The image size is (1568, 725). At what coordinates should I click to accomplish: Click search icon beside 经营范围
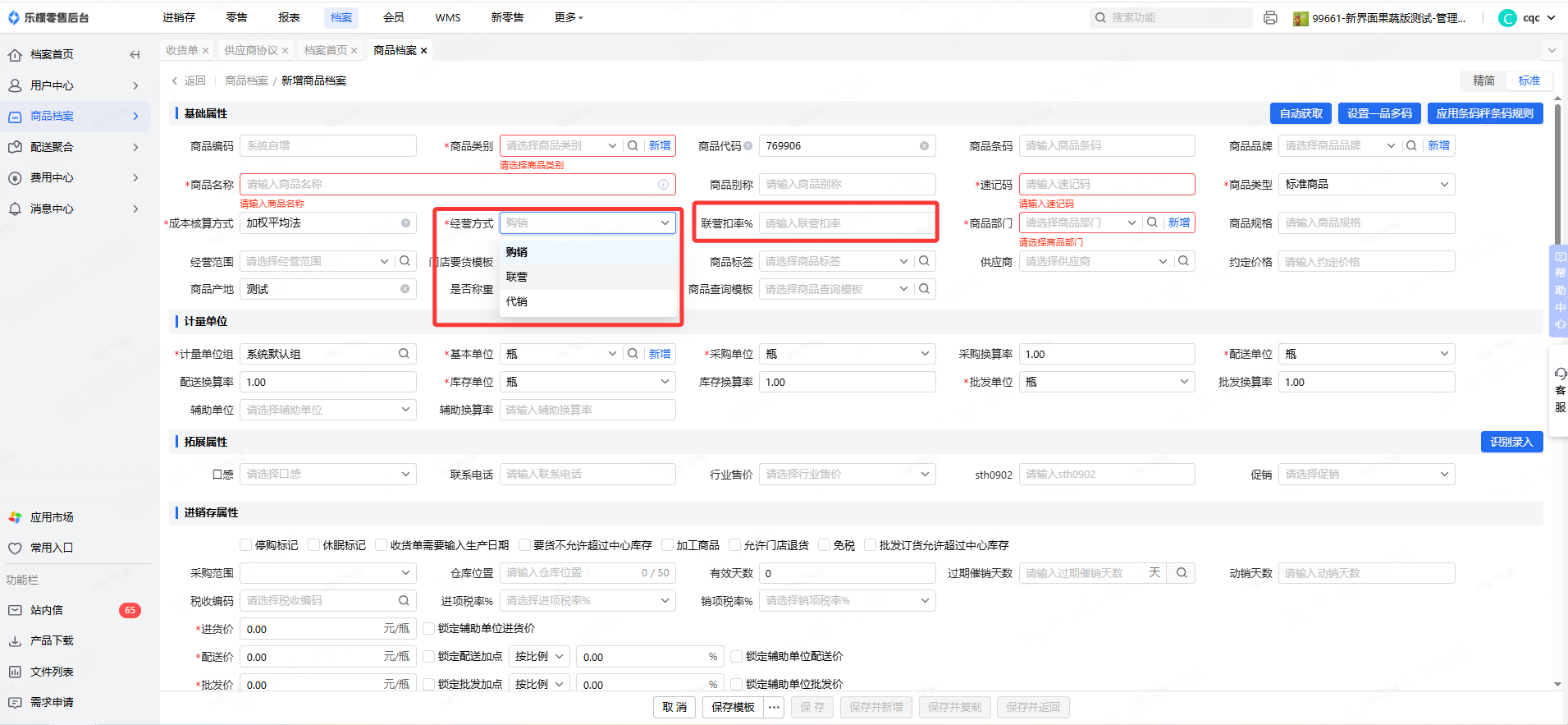tap(405, 261)
